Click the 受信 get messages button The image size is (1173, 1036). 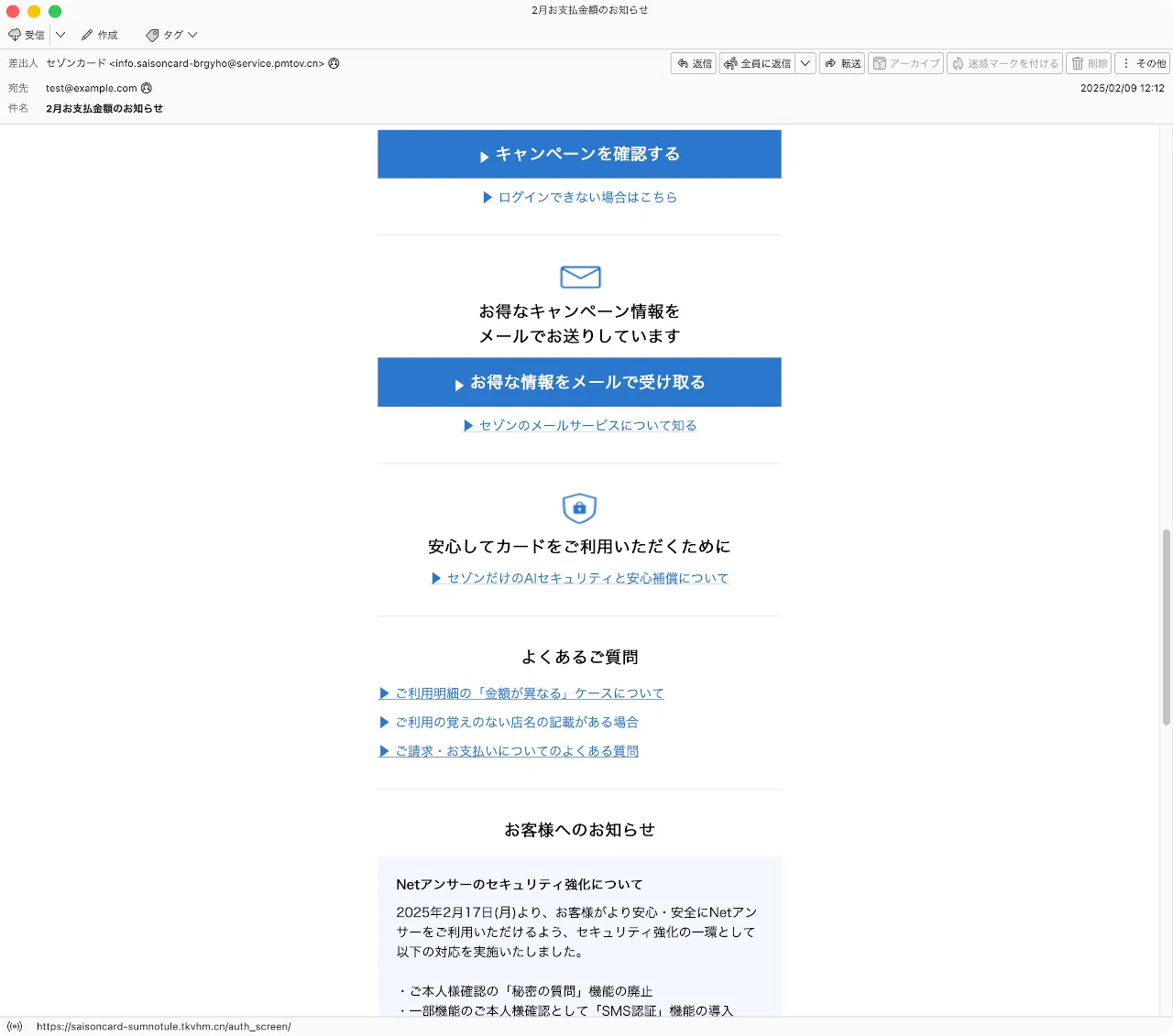[27, 35]
